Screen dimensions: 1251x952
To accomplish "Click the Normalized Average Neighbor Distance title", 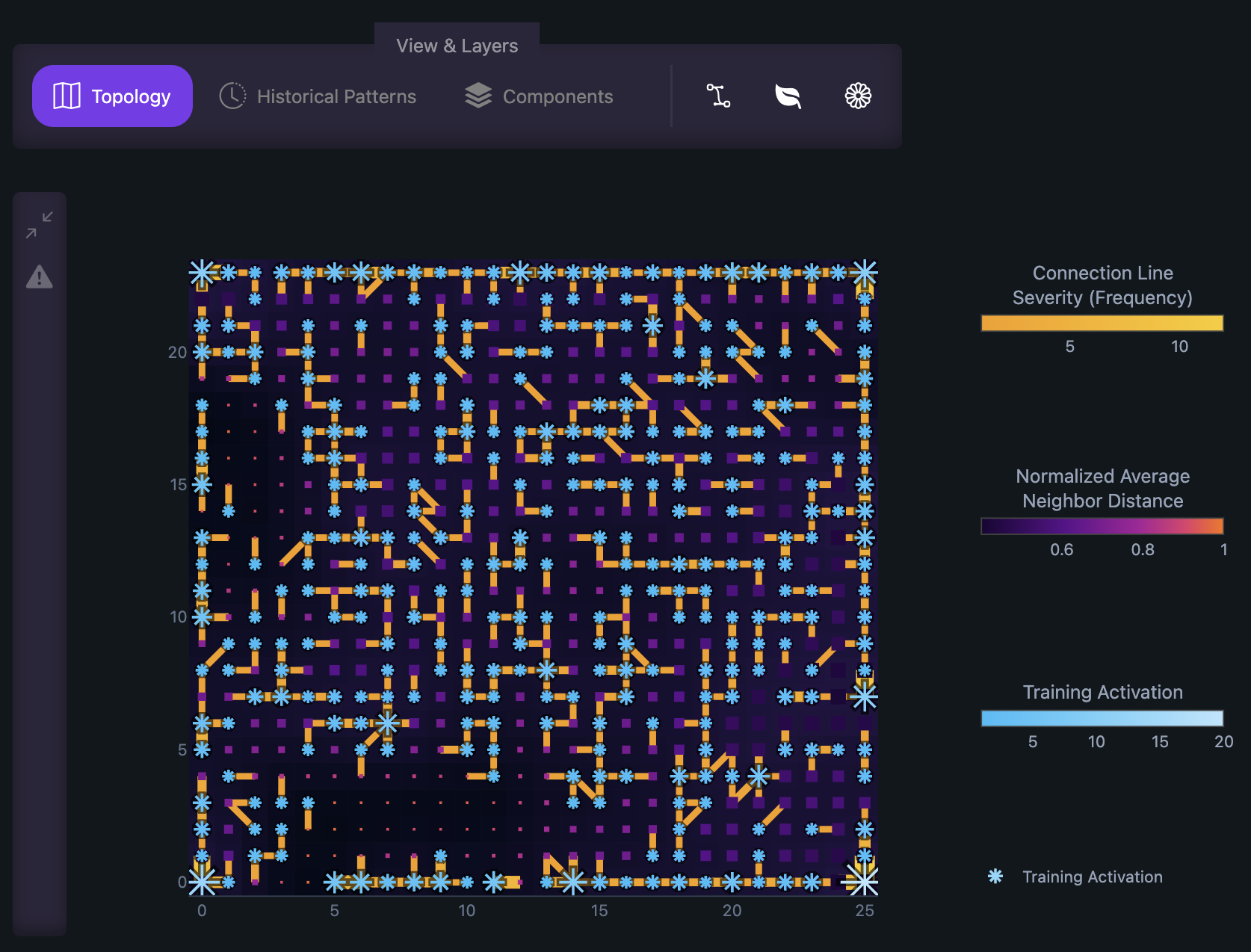I will coord(1102,489).
